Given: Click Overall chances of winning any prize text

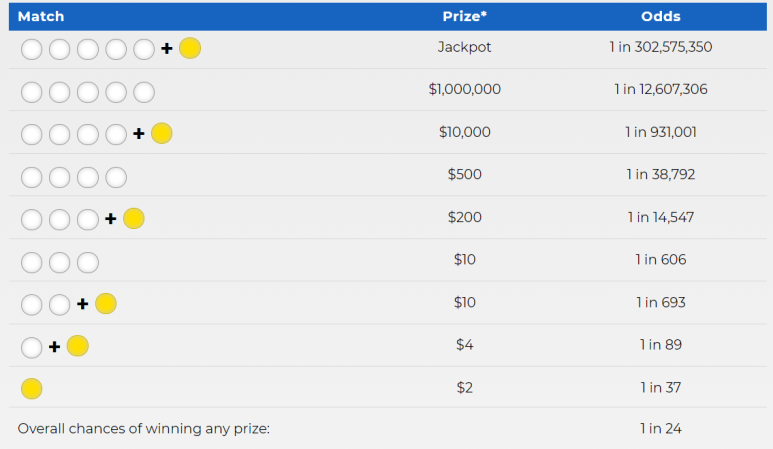Looking at the screenshot, I should coord(144,429).
